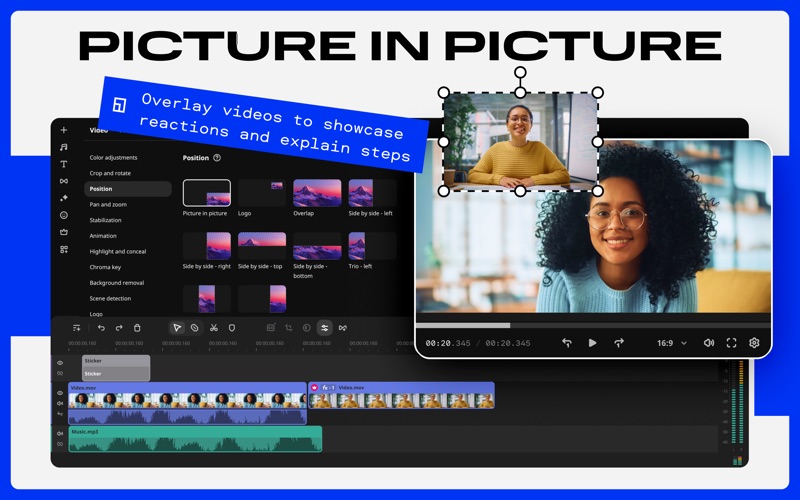The image size is (800, 500).
Task: Hide the Sticker track with eye icon
Action: click(60, 363)
